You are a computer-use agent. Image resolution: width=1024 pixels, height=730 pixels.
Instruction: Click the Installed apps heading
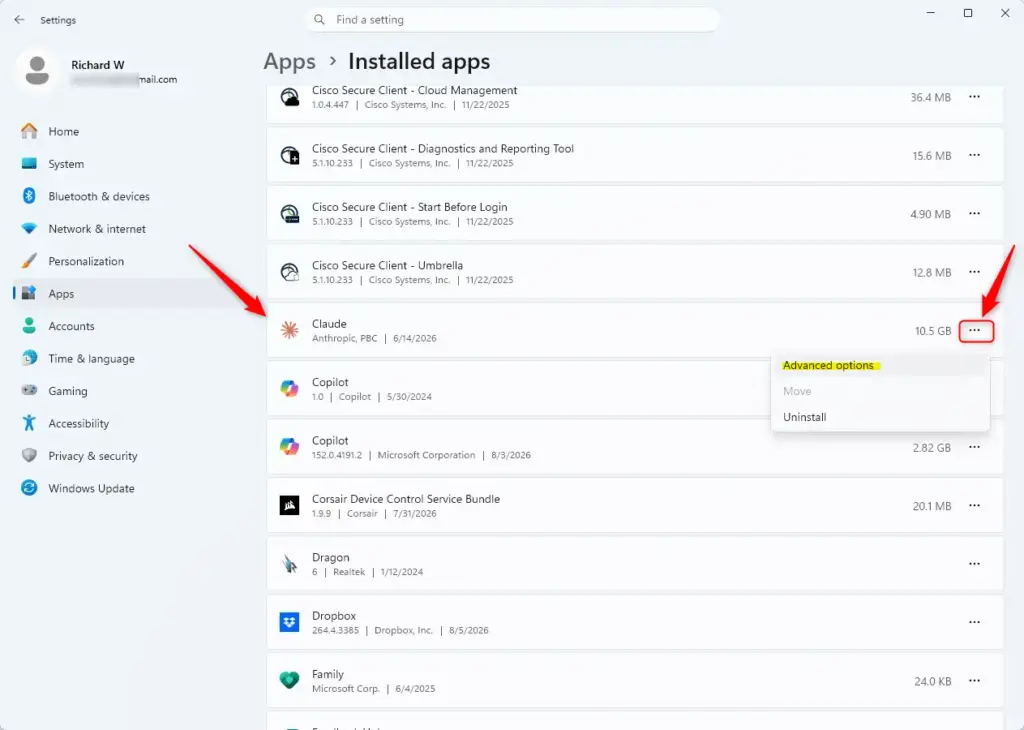click(x=419, y=61)
